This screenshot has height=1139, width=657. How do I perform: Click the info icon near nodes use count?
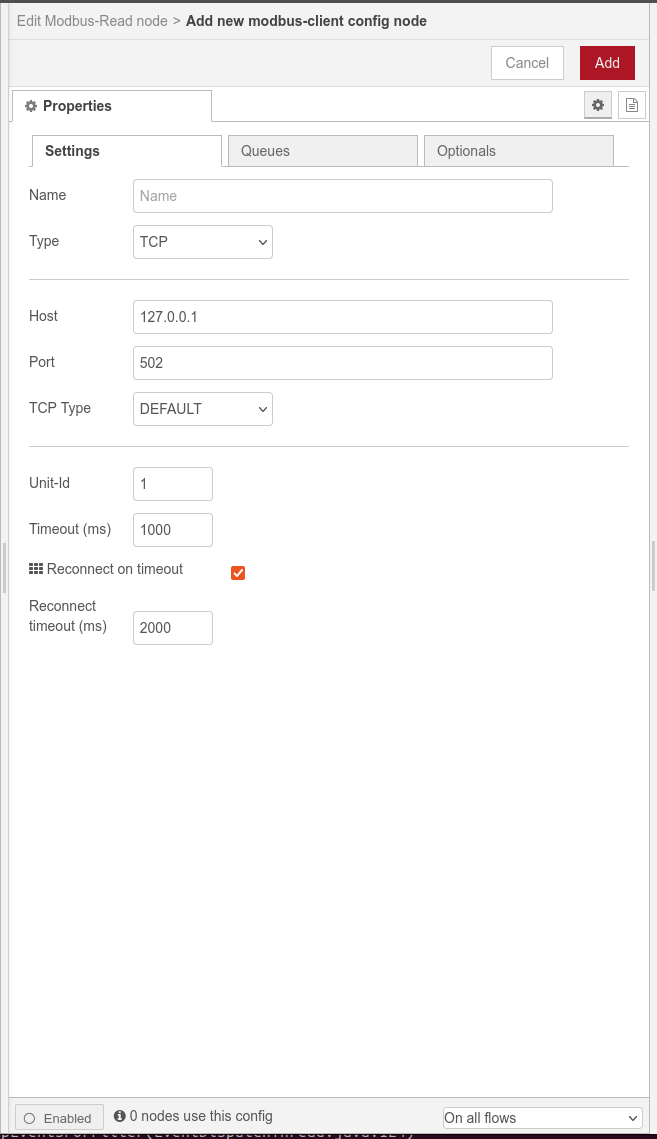120,1116
